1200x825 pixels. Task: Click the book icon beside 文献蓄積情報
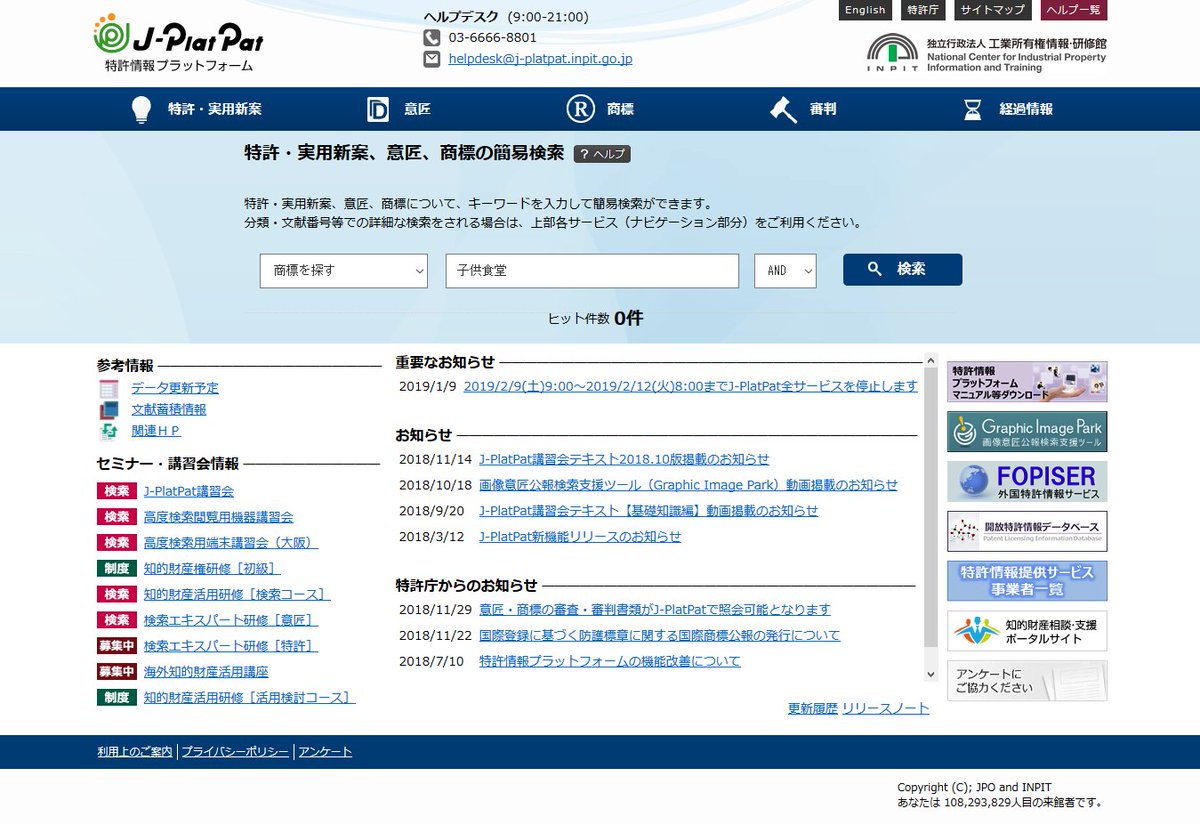click(109, 410)
